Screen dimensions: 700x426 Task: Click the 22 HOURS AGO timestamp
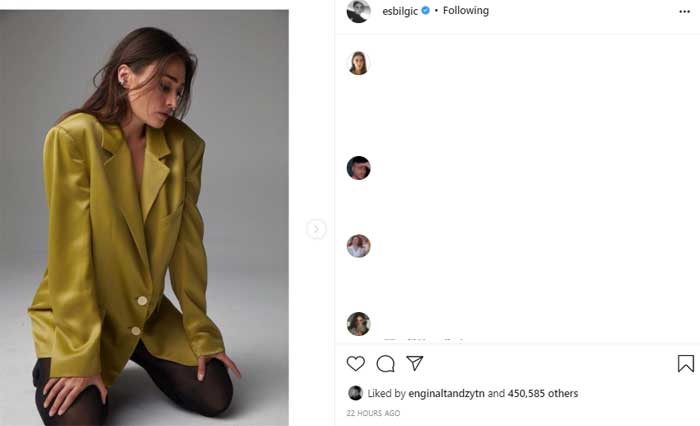coord(373,413)
